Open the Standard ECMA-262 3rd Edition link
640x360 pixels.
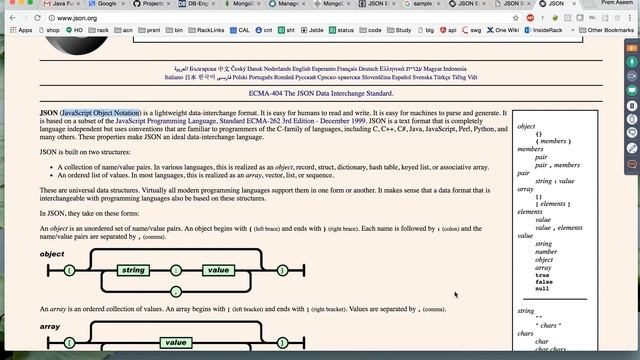click(x=293, y=121)
